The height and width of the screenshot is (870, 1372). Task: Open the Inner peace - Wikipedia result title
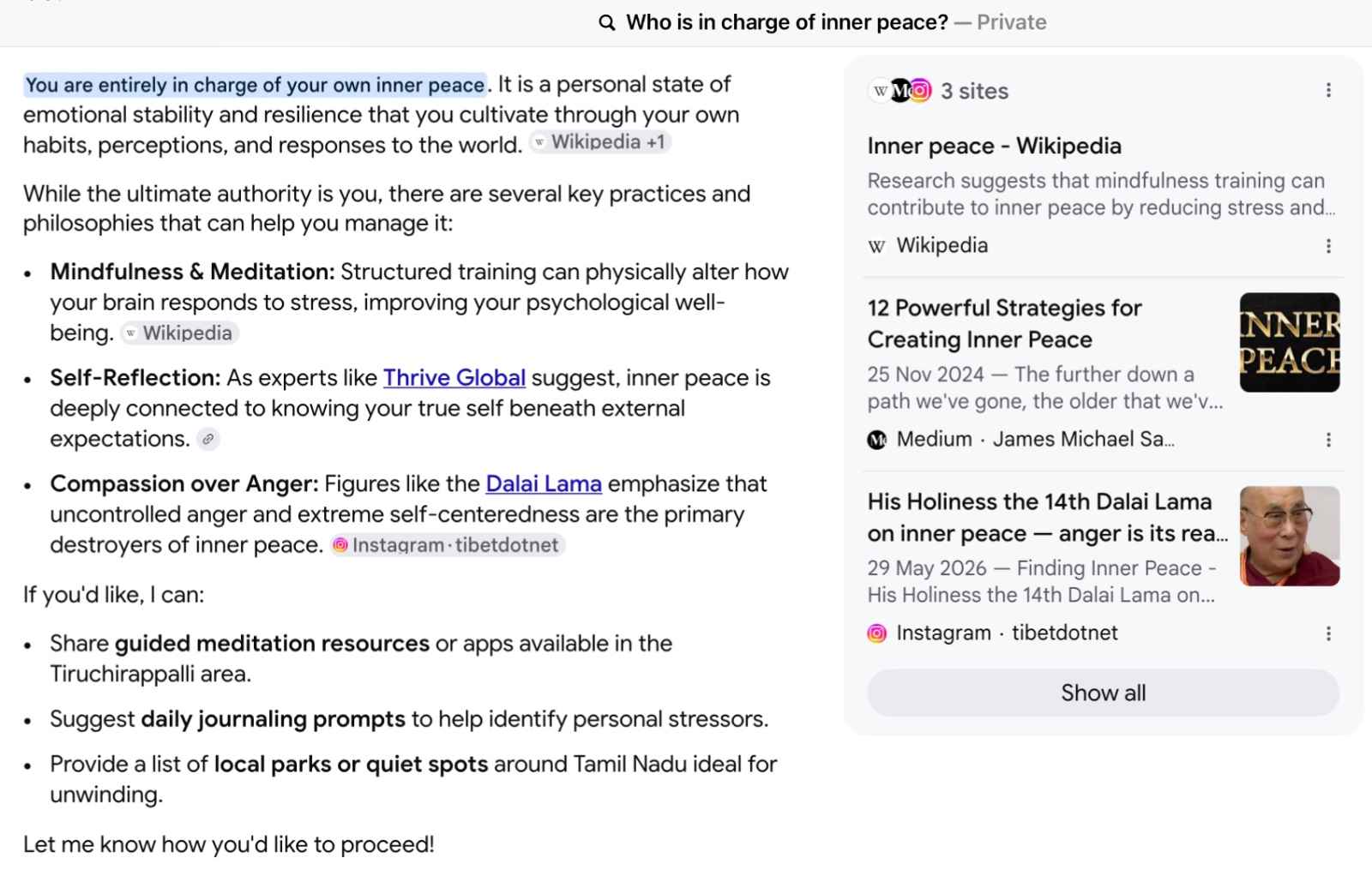(x=994, y=146)
